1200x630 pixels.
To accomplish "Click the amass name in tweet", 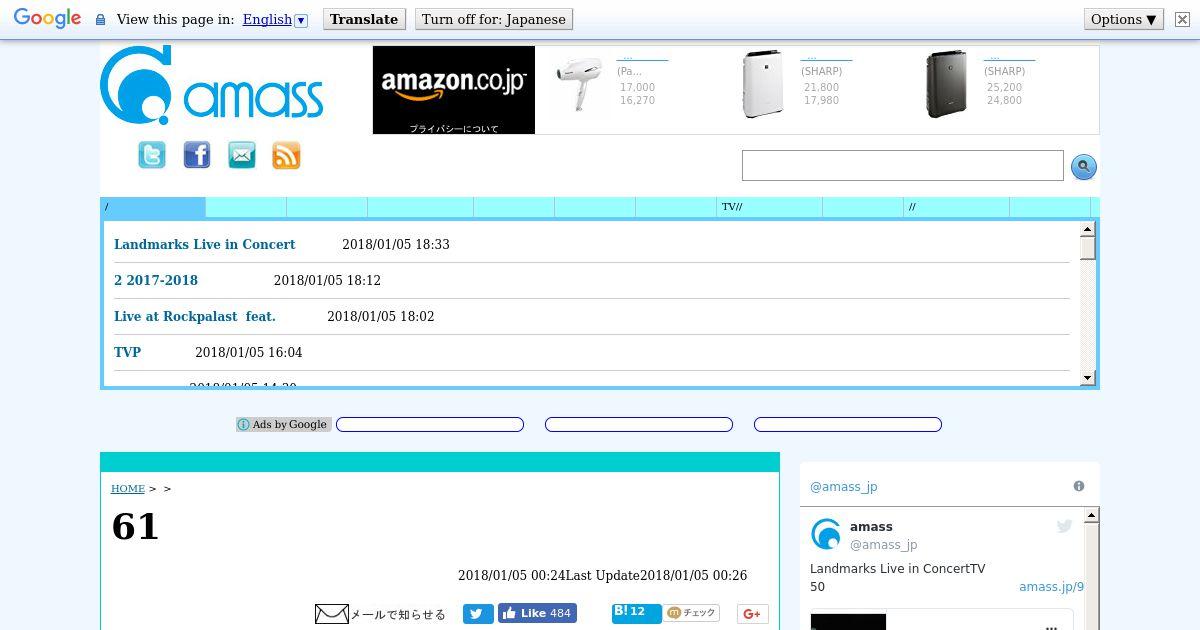I will click(x=871, y=527).
